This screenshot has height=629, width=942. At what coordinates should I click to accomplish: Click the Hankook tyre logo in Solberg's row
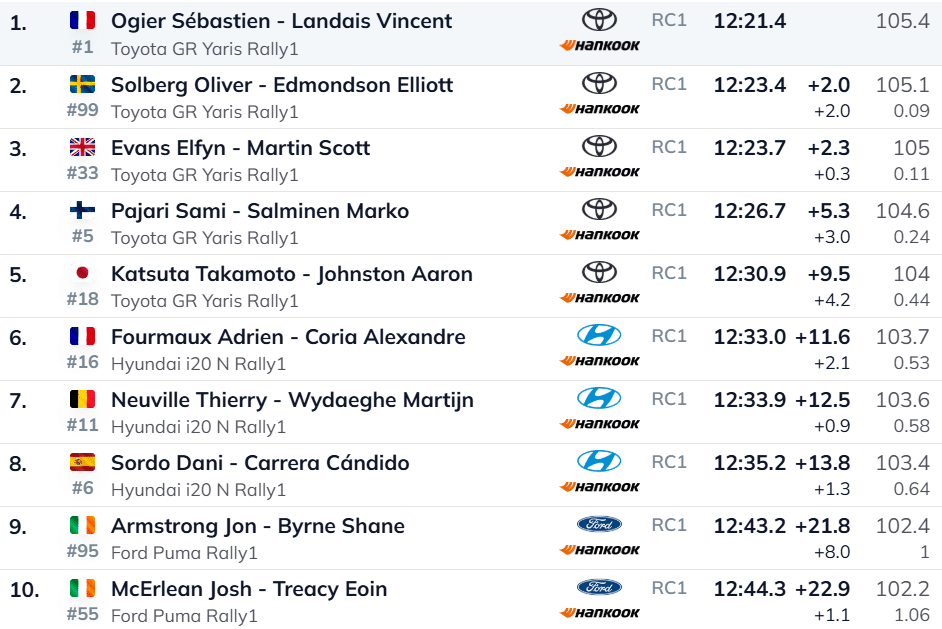[x=600, y=109]
